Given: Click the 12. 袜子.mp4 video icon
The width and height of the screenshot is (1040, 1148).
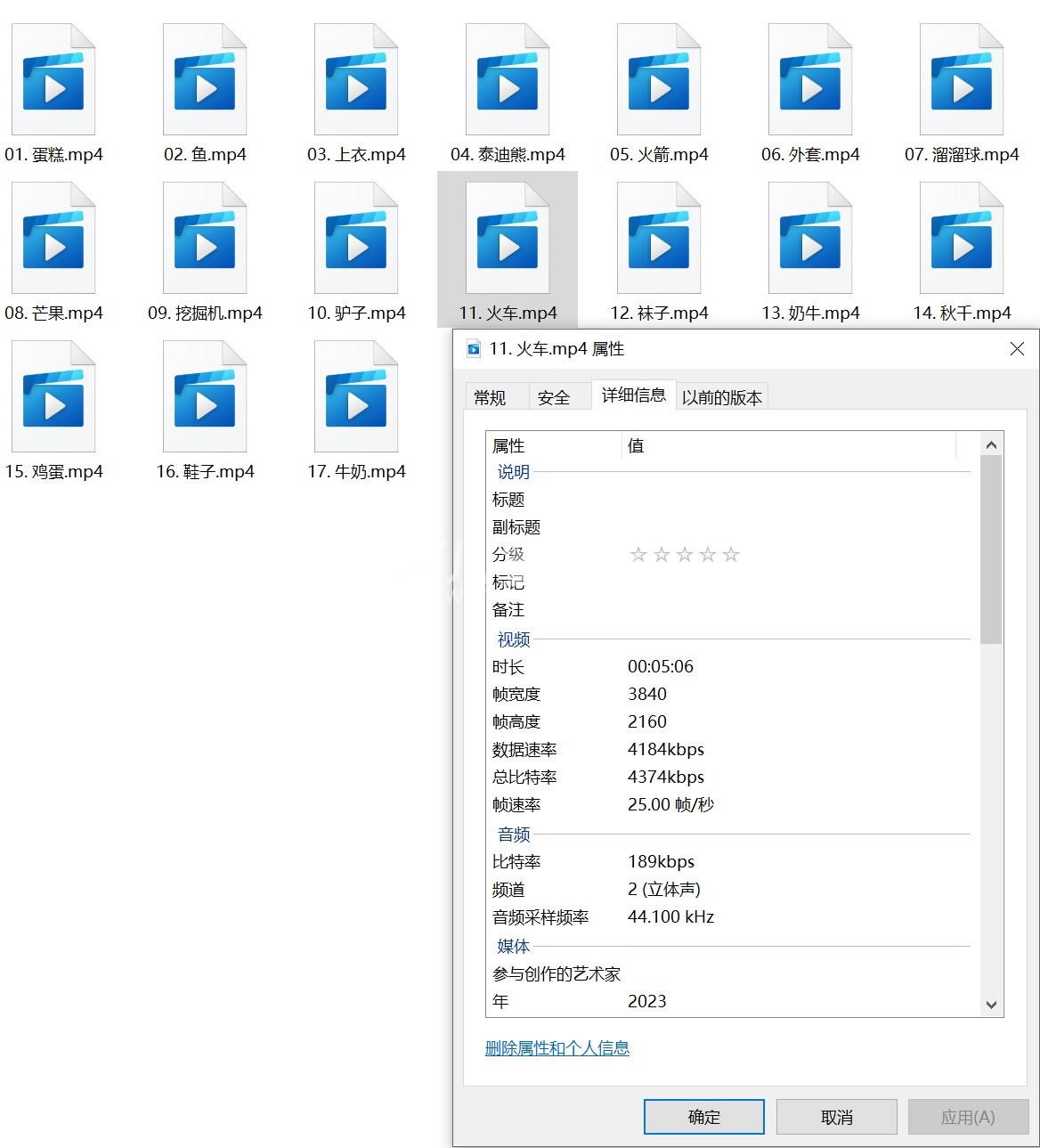Looking at the screenshot, I should click(x=659, y=240).
